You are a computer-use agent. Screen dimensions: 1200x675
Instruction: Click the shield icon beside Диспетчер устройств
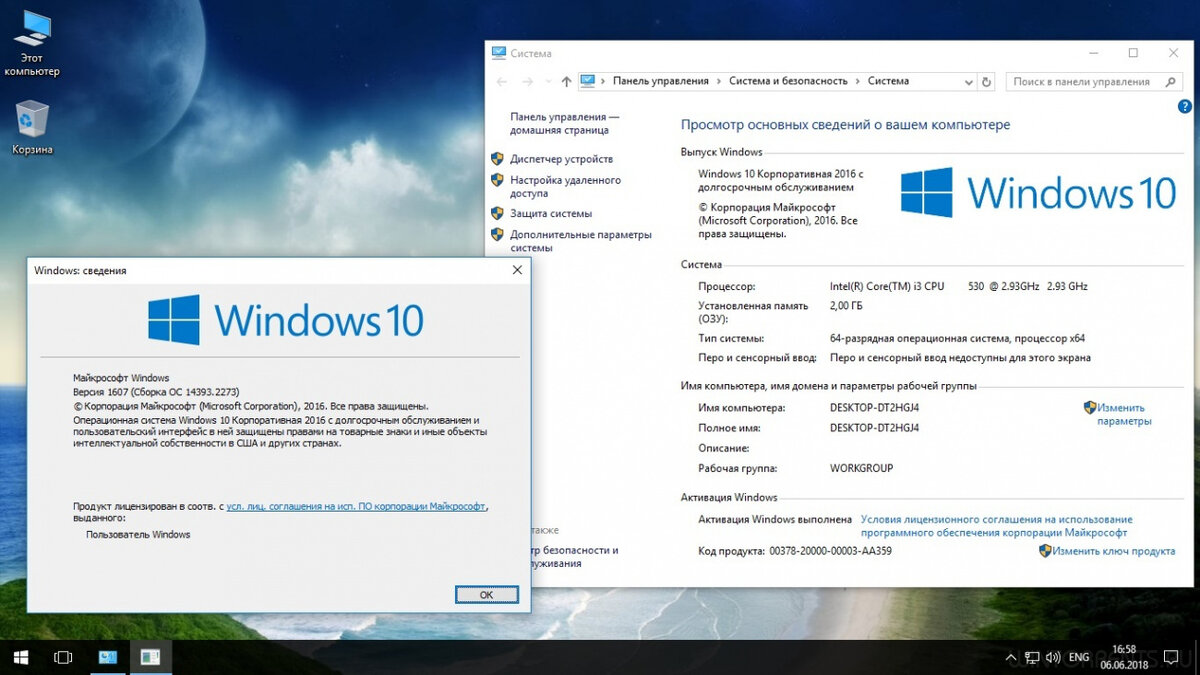tap(497, 159)
